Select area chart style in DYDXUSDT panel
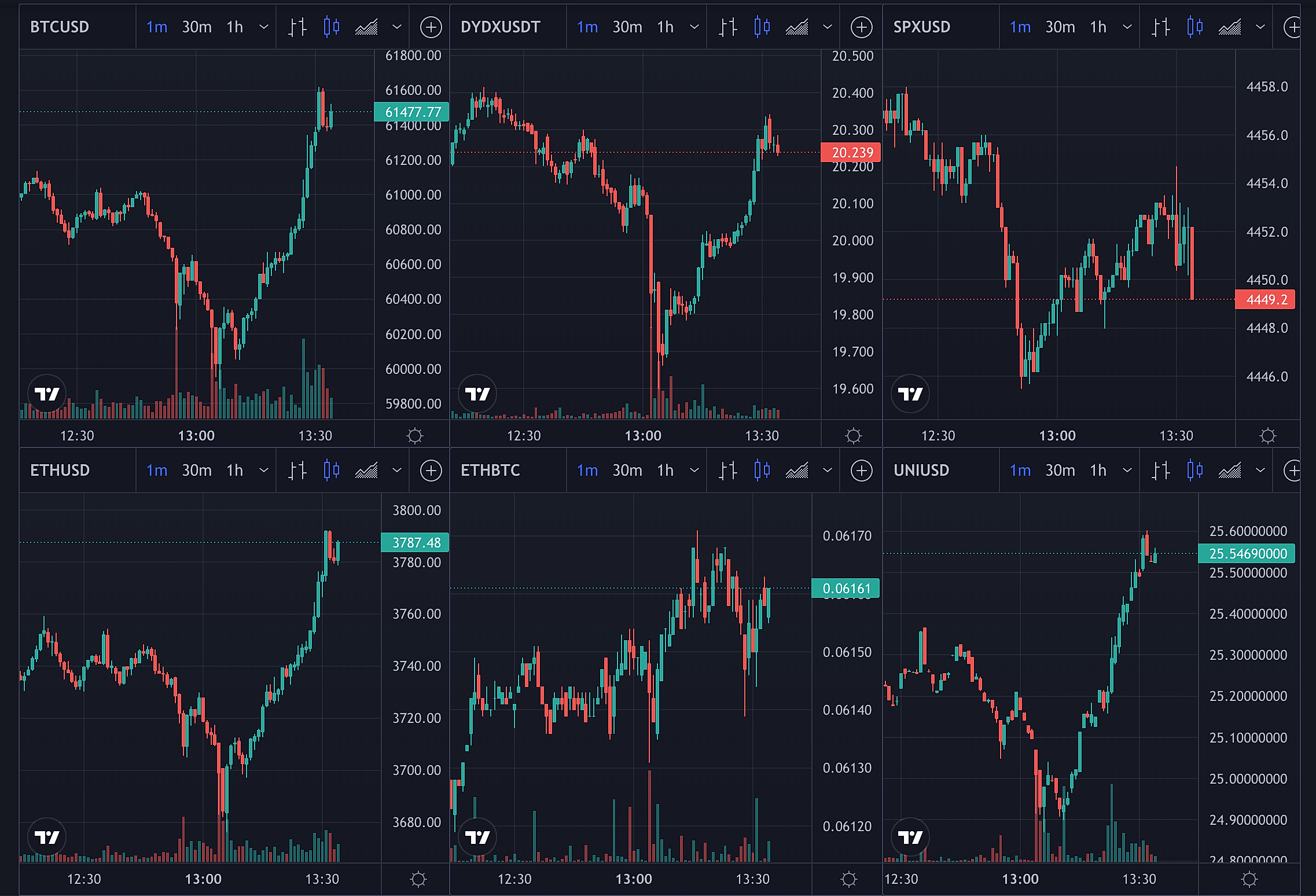 point(797,27)
